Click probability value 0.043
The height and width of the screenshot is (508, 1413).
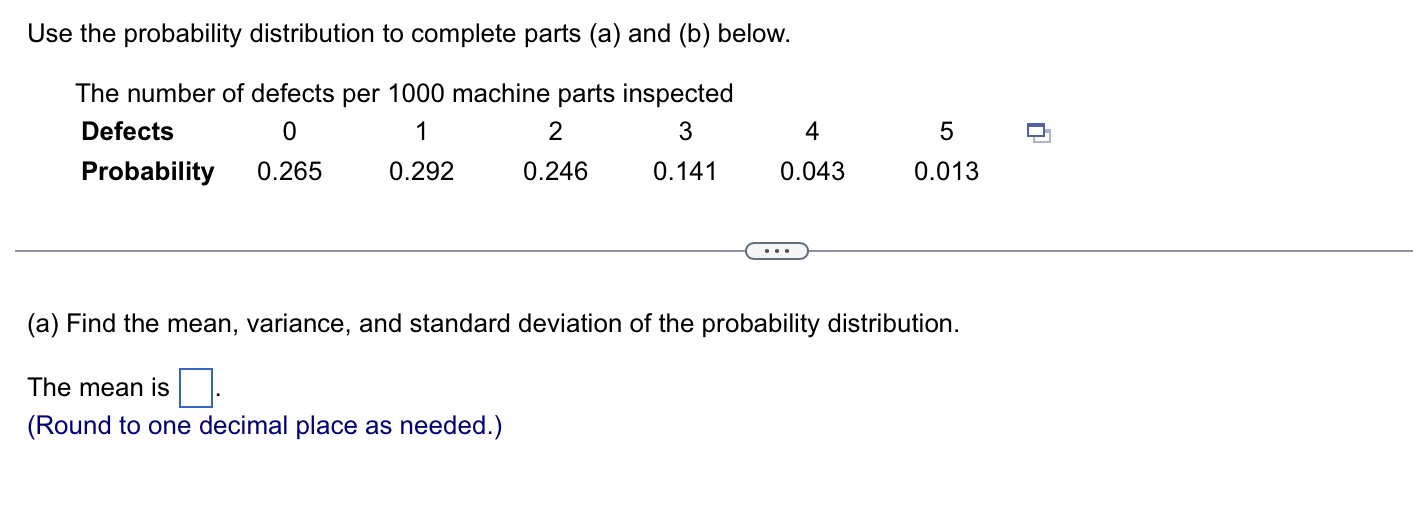point(812,172)
